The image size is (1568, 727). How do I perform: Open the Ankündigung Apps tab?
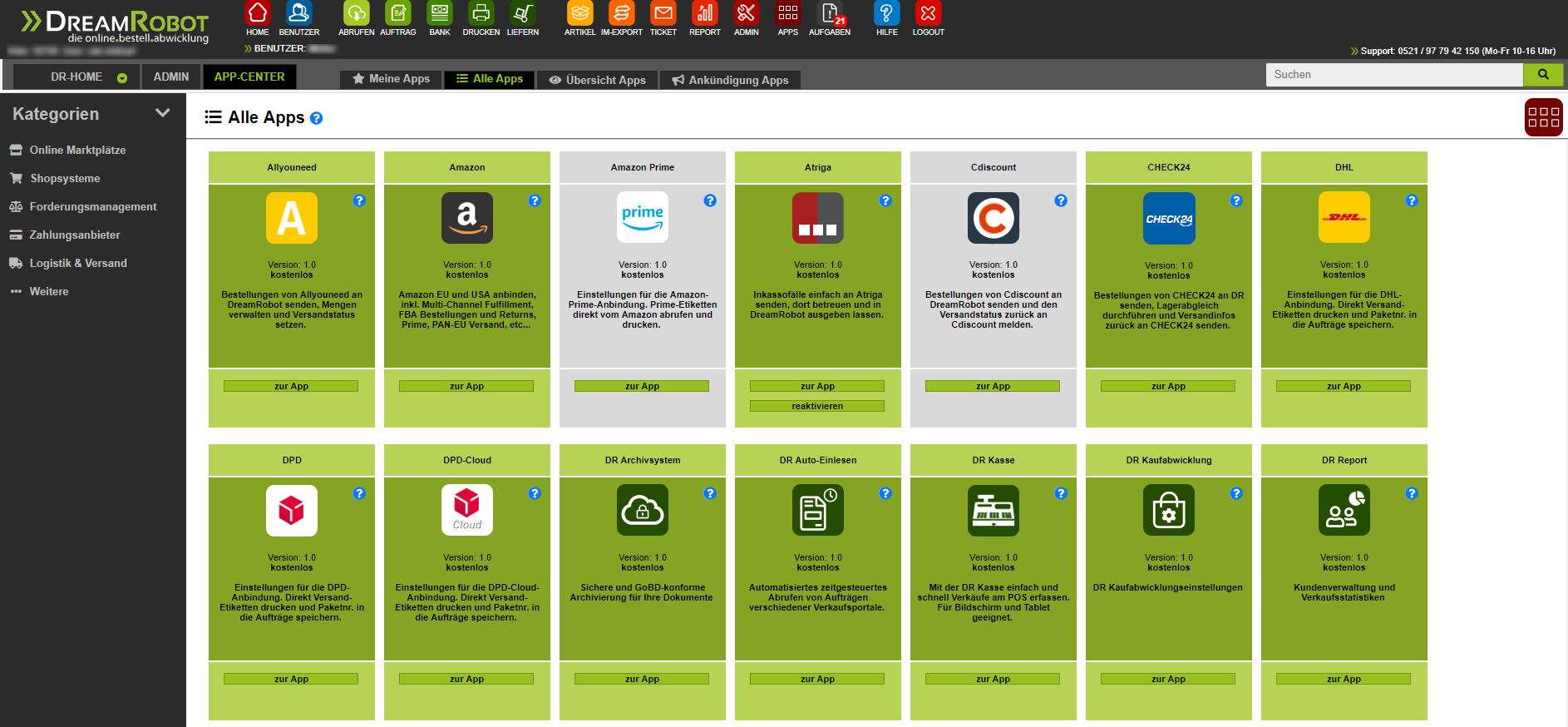coord(730,80)
